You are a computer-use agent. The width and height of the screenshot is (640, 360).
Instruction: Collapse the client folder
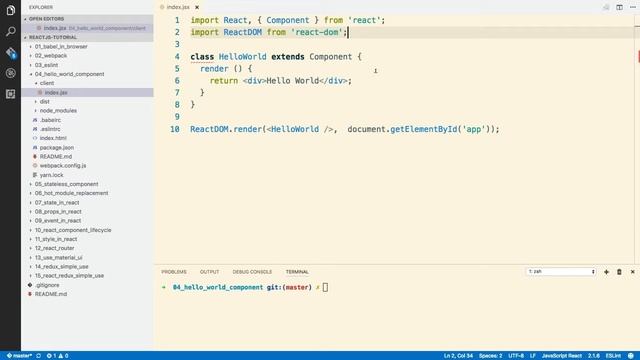47,83
